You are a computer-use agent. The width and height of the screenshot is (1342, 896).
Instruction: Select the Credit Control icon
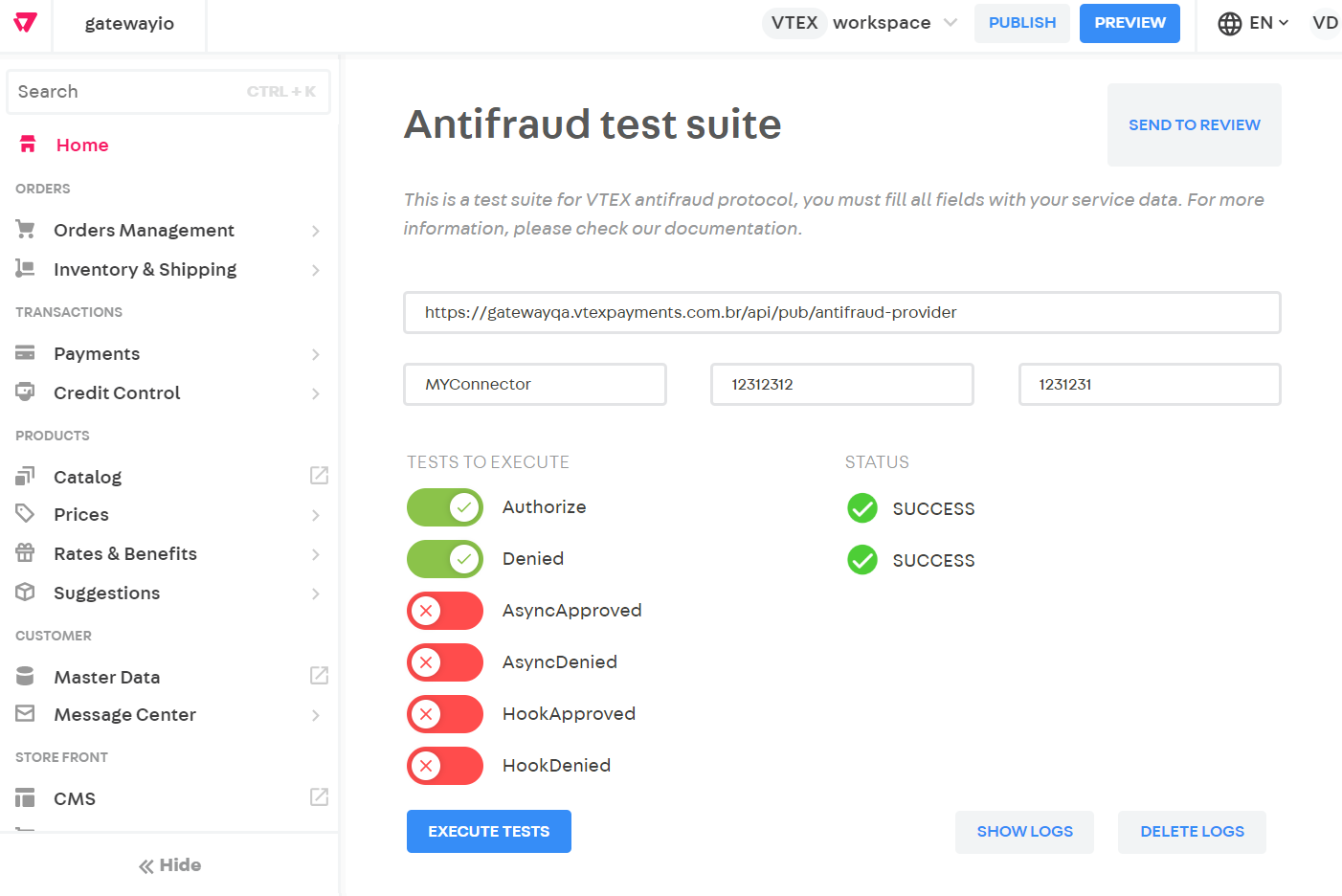25,392
